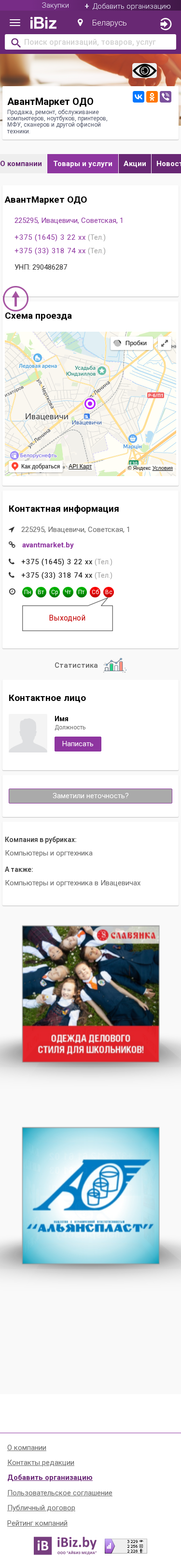Click the scroll-to-top arrow circle
The image size is (181, 1568).
(16, 298)
